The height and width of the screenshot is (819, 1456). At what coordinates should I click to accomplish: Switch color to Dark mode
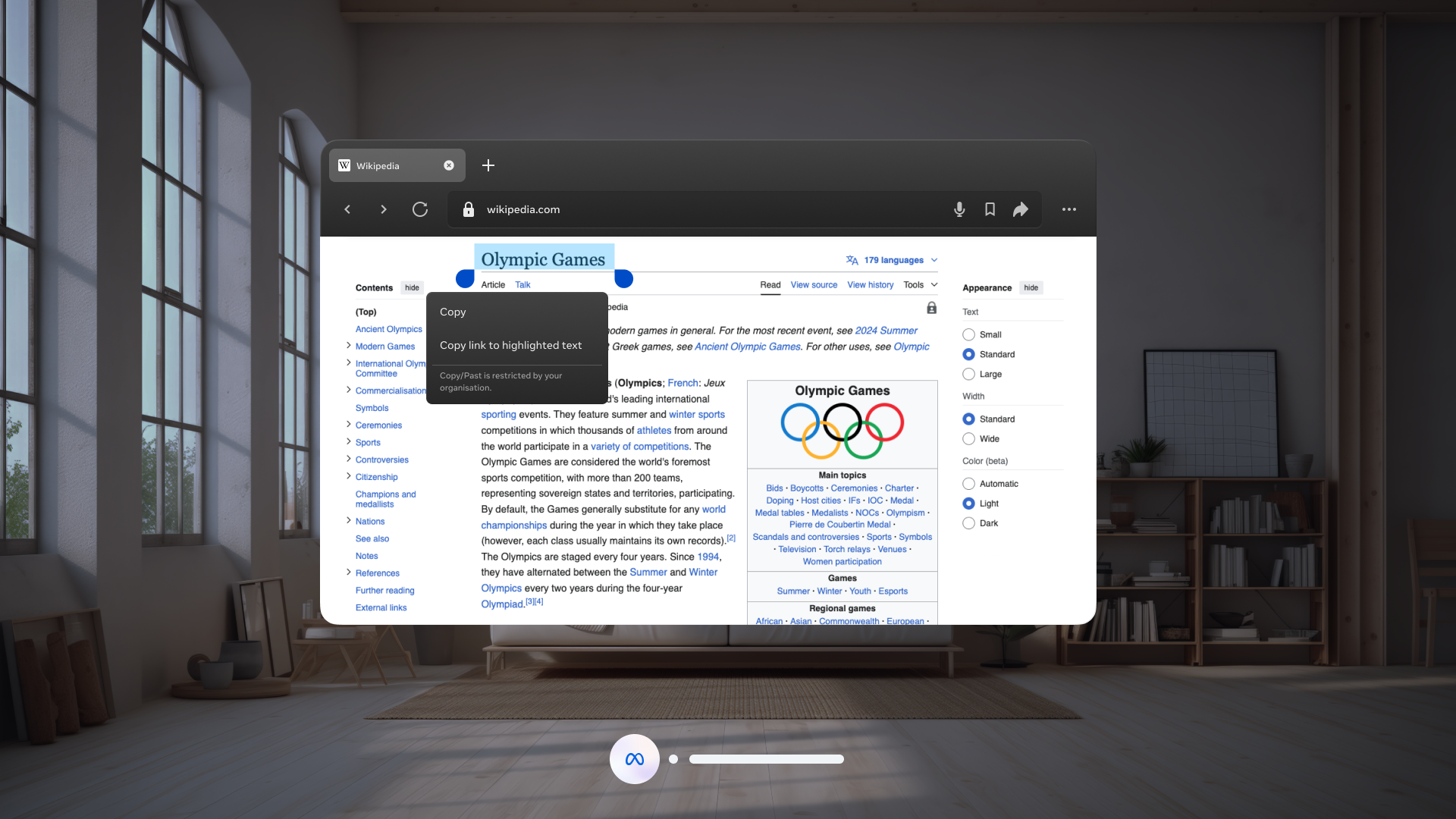point(968,523)
